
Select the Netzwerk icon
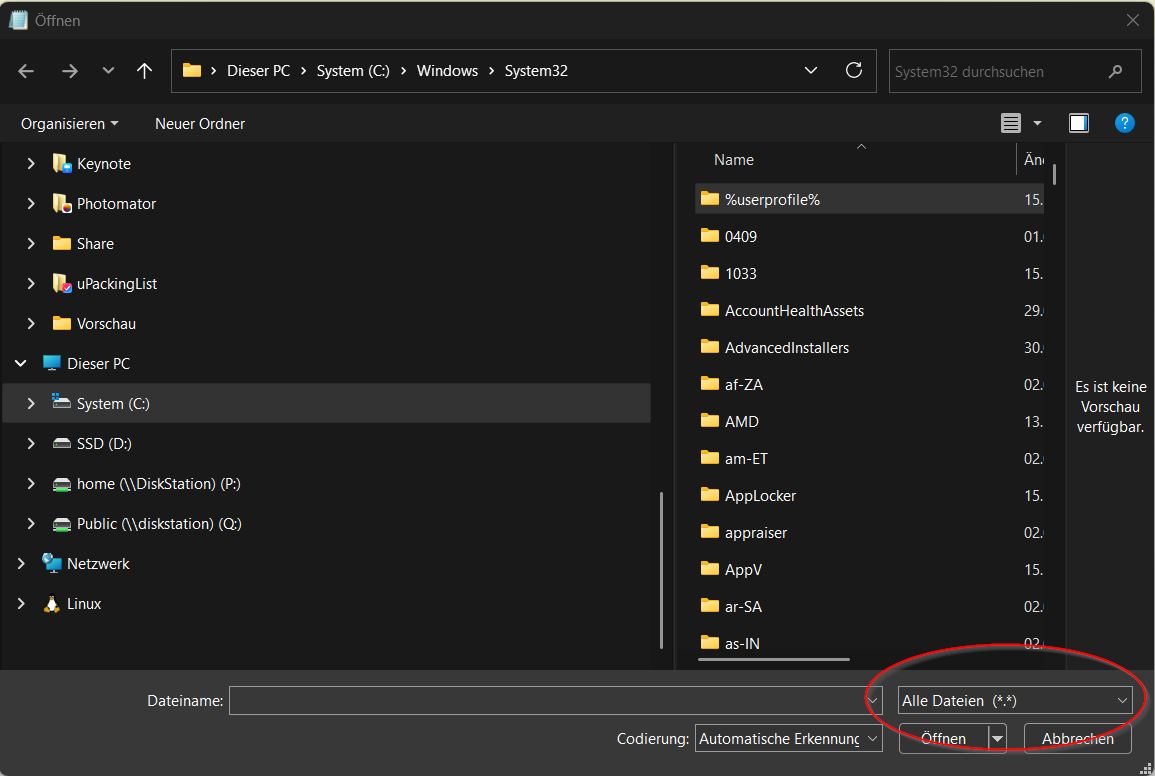52,563
